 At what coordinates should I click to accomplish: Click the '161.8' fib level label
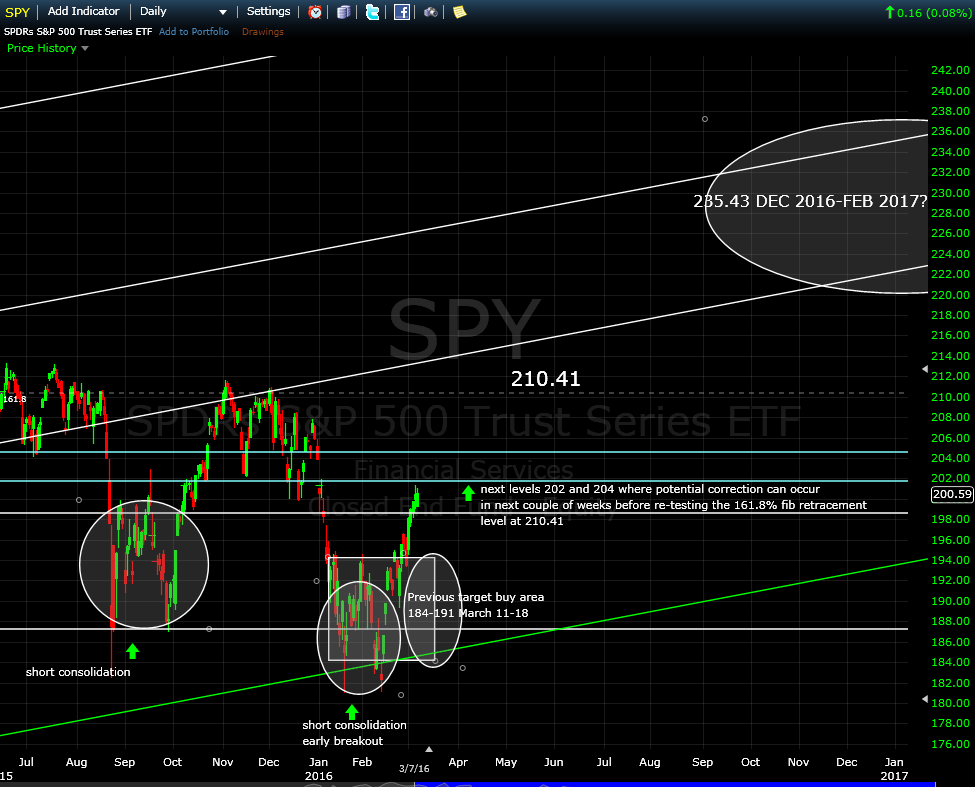14,399
